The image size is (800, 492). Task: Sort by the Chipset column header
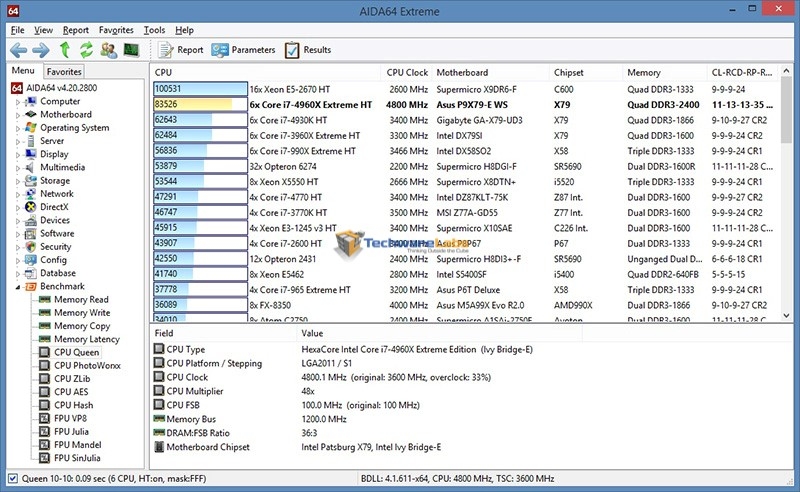click(586, 72)
